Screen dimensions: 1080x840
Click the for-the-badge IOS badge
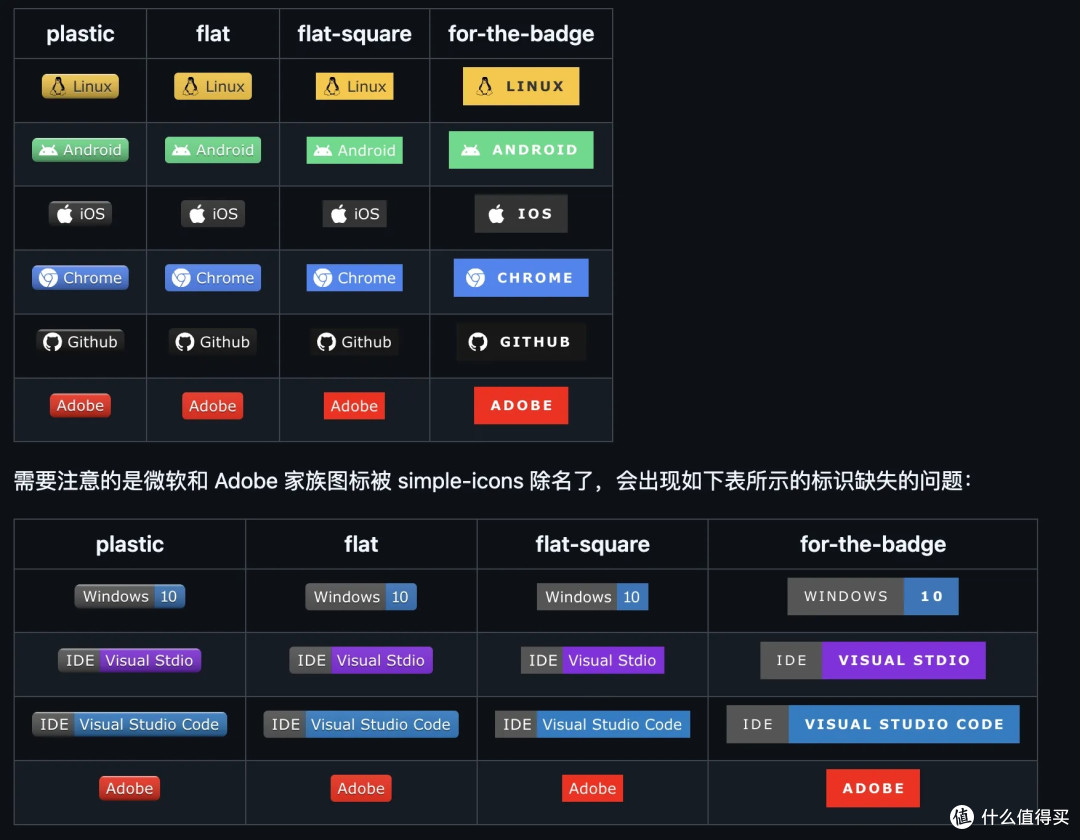point(521,213)
